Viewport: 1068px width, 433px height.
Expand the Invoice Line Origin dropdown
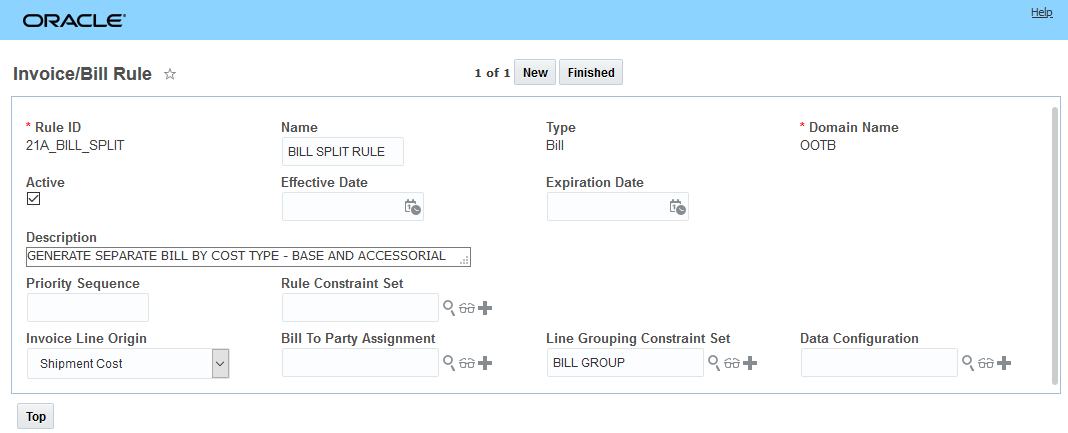[x=221, y=364]
